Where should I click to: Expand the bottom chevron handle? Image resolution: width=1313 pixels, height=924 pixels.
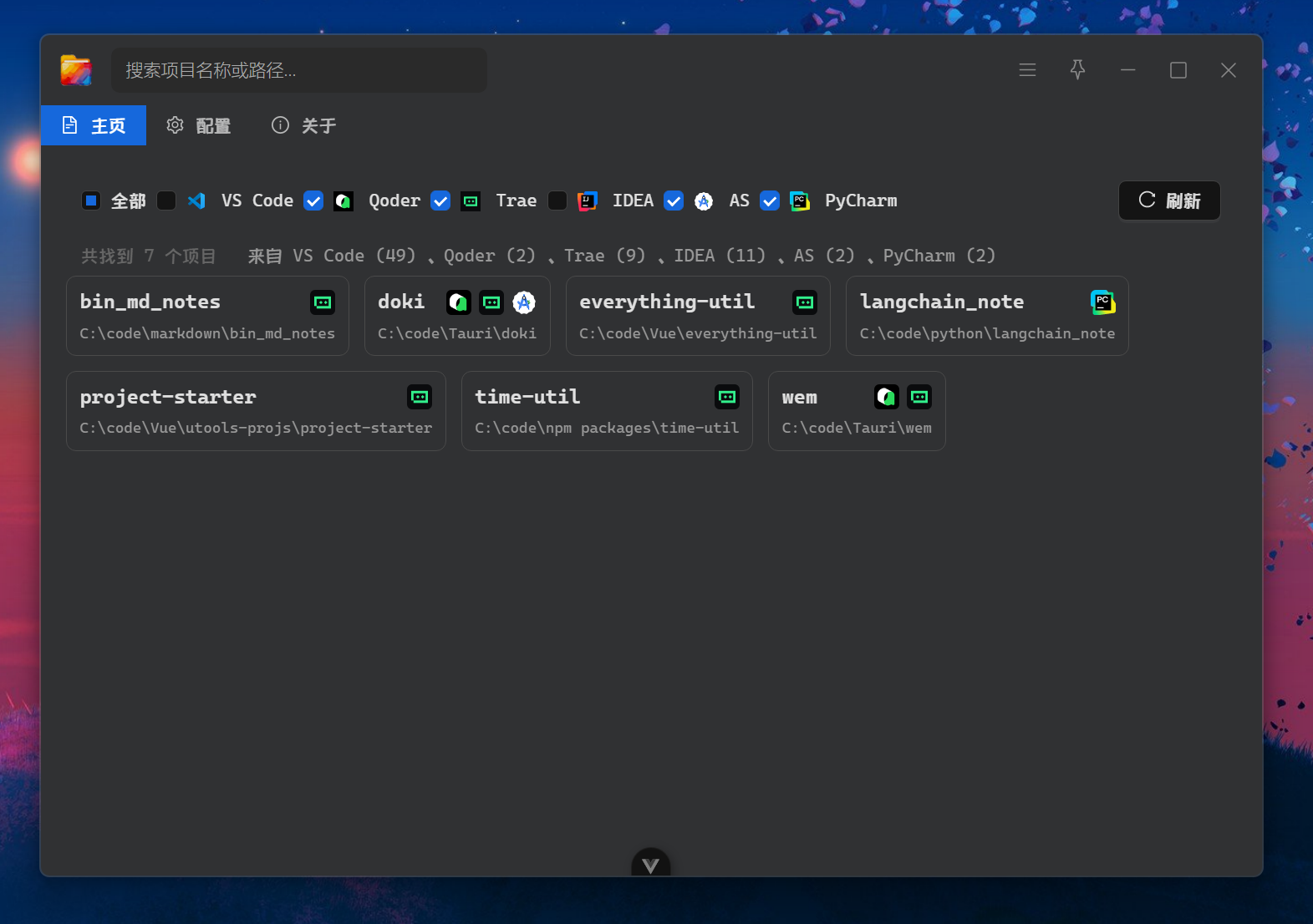pyautogui.click(x=650, y=865)
